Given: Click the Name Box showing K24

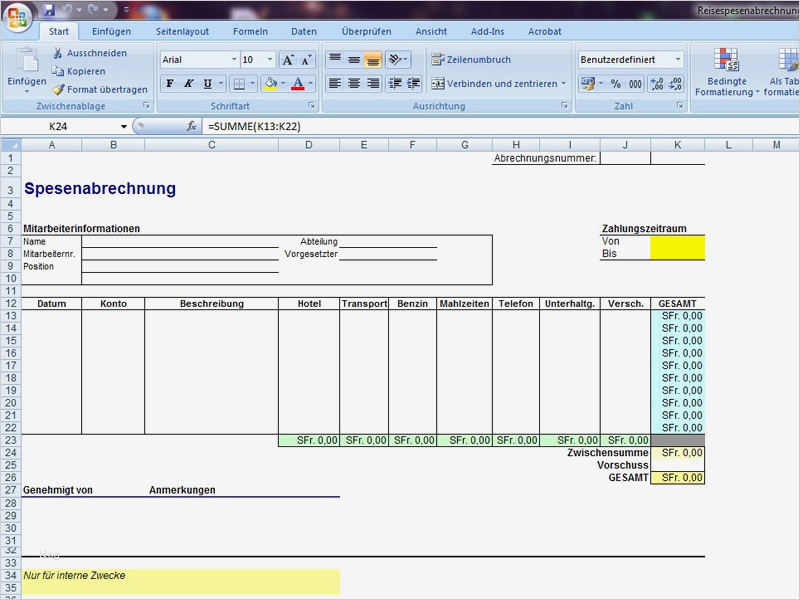Looking at the screenshot, I should 58,127.
